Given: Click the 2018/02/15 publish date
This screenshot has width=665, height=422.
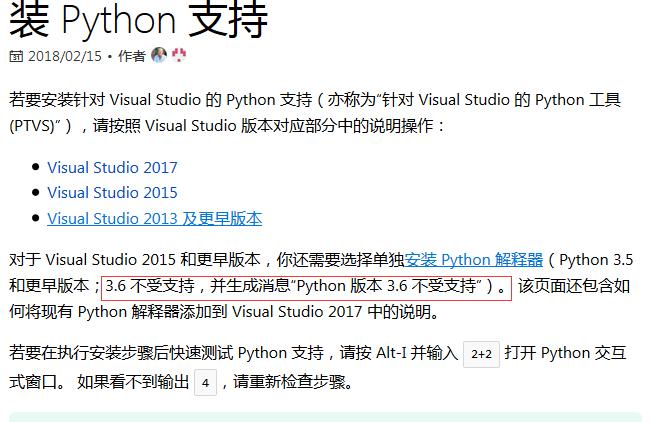Looking at the screenshot, I should tap(65, 56).
